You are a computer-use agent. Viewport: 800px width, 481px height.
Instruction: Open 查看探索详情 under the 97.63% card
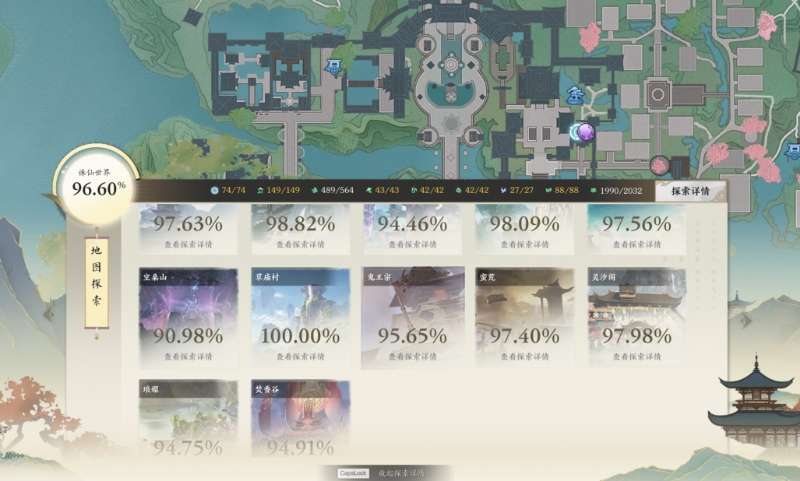188,244
